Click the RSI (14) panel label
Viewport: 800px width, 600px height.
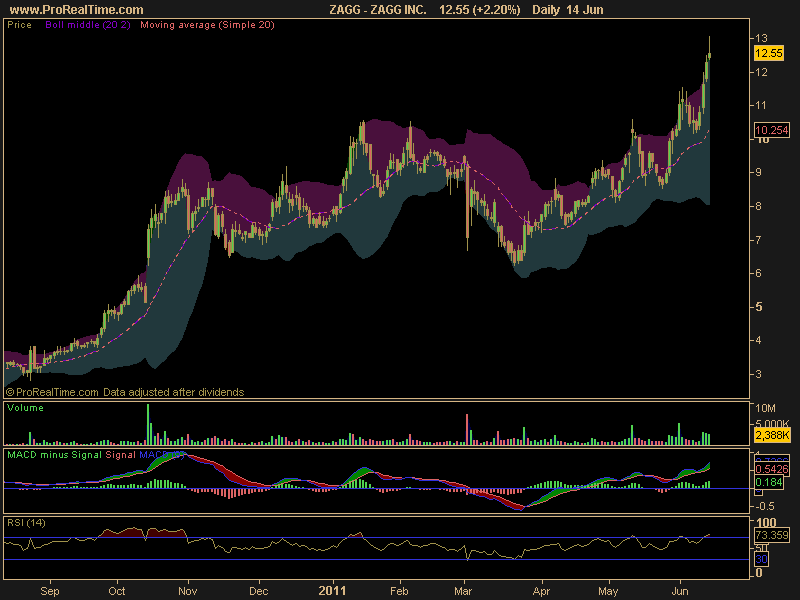click(x=26, y=523)
